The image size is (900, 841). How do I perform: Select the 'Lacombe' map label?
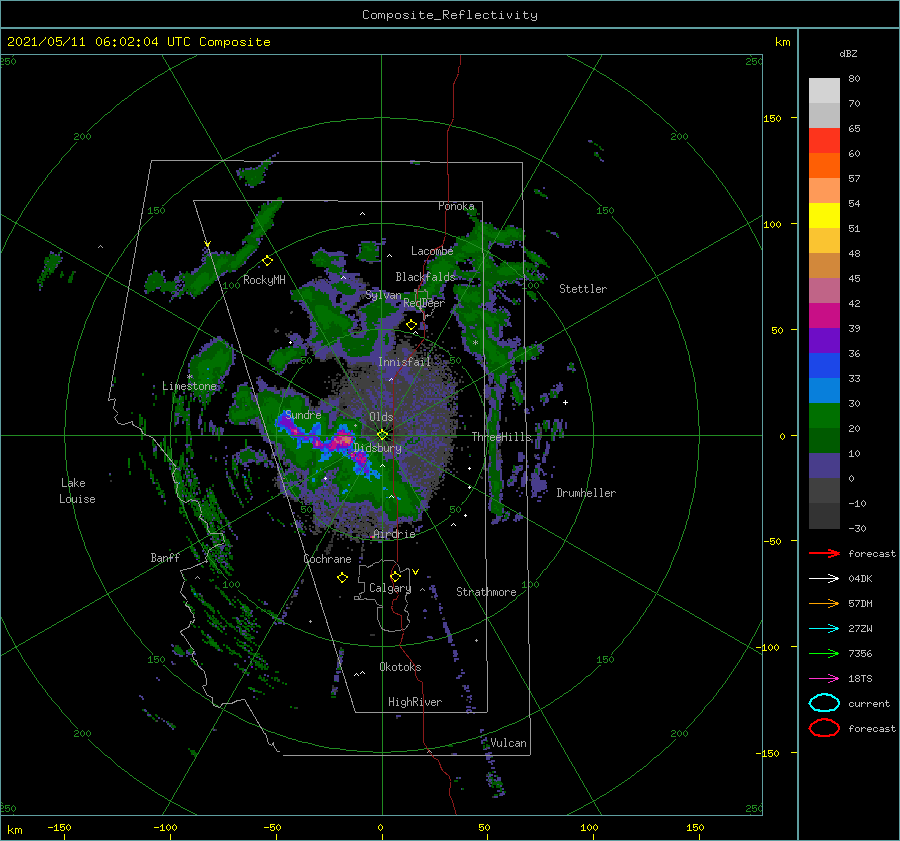[432, 251]
